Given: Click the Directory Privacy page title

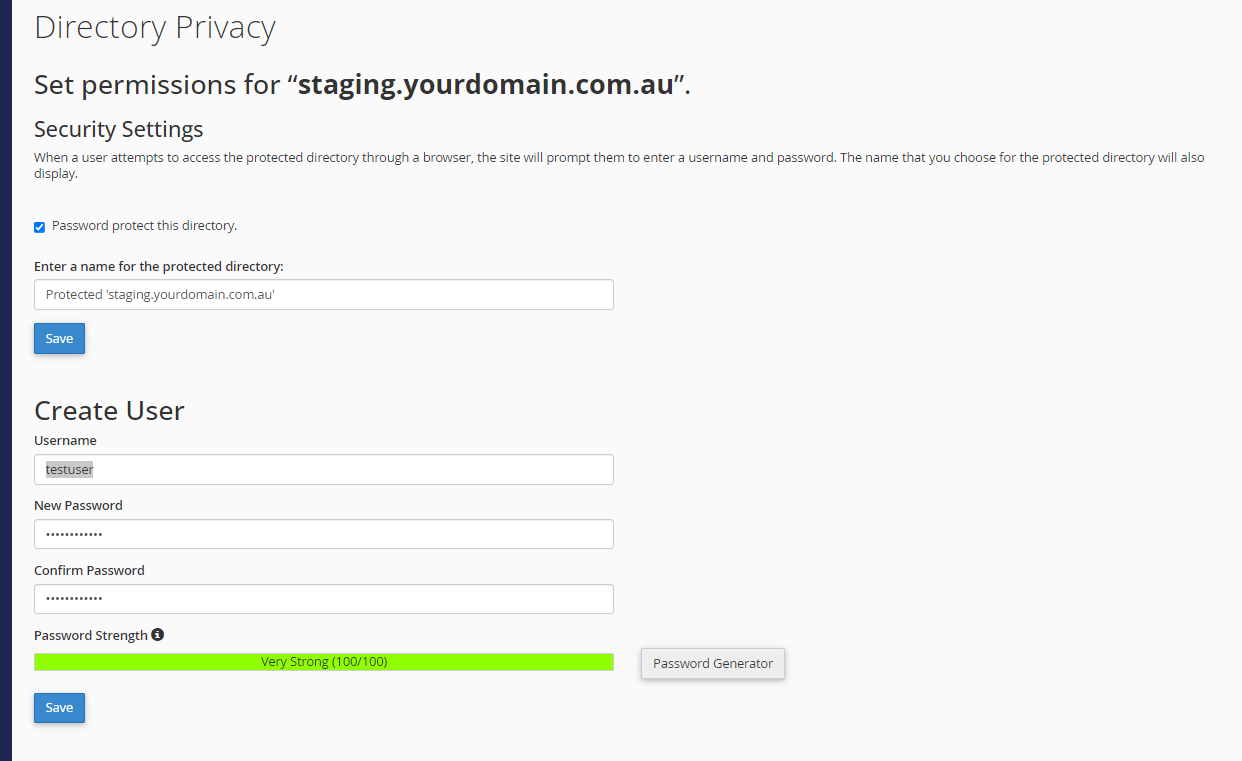Looking at the screenshot, I should click(155, 28).
